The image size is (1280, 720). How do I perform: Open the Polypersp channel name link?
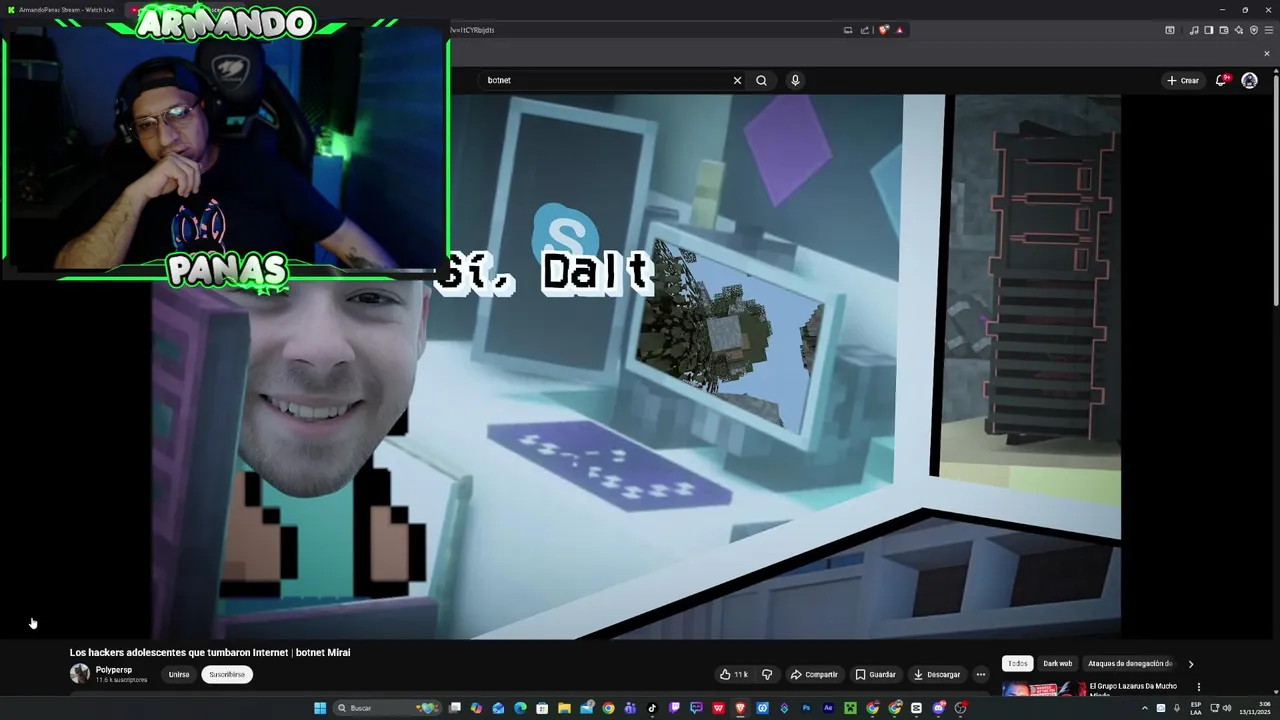coord(114,670)
